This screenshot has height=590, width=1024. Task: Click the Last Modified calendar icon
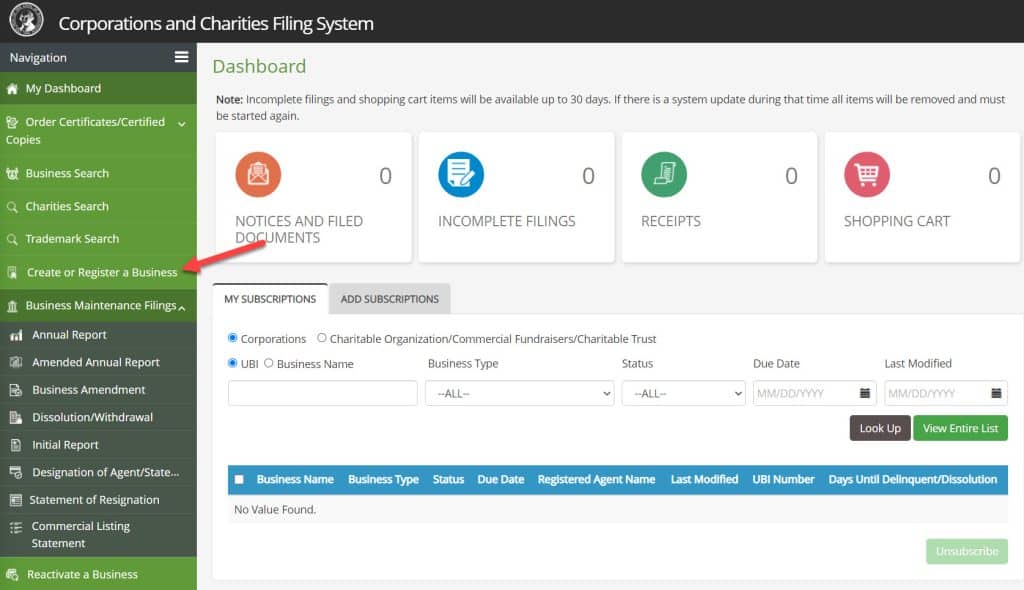pos(993,393)
